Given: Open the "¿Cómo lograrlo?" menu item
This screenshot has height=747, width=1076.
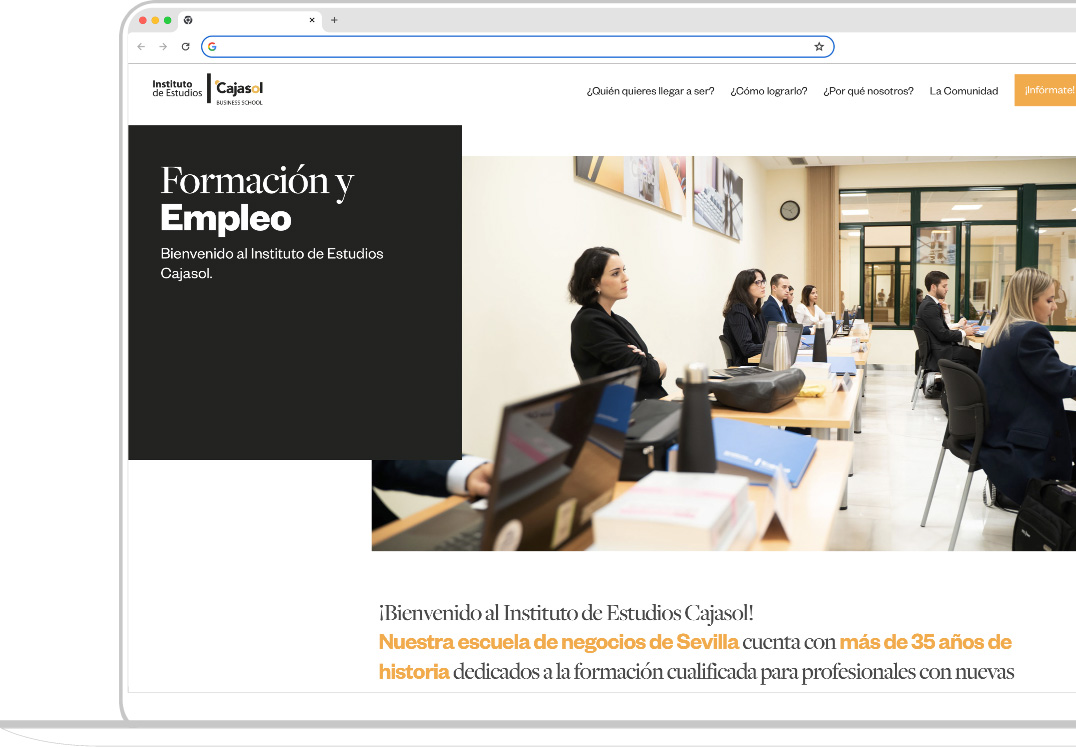Looking at the screenshot, I should [768, 91].
